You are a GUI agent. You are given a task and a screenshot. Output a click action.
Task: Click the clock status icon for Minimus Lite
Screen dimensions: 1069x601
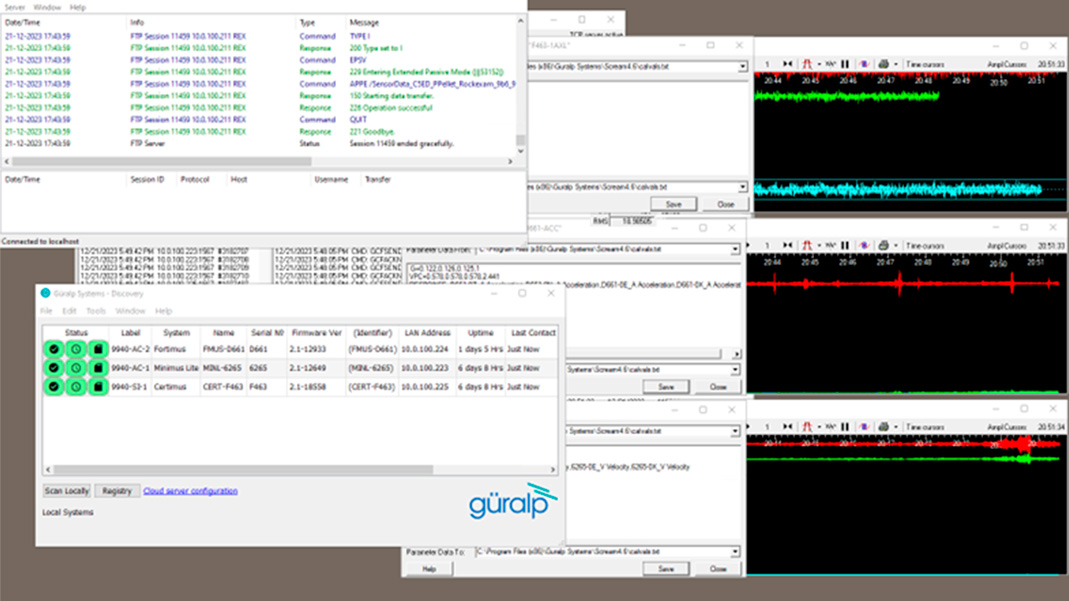[x=76, y=368]
